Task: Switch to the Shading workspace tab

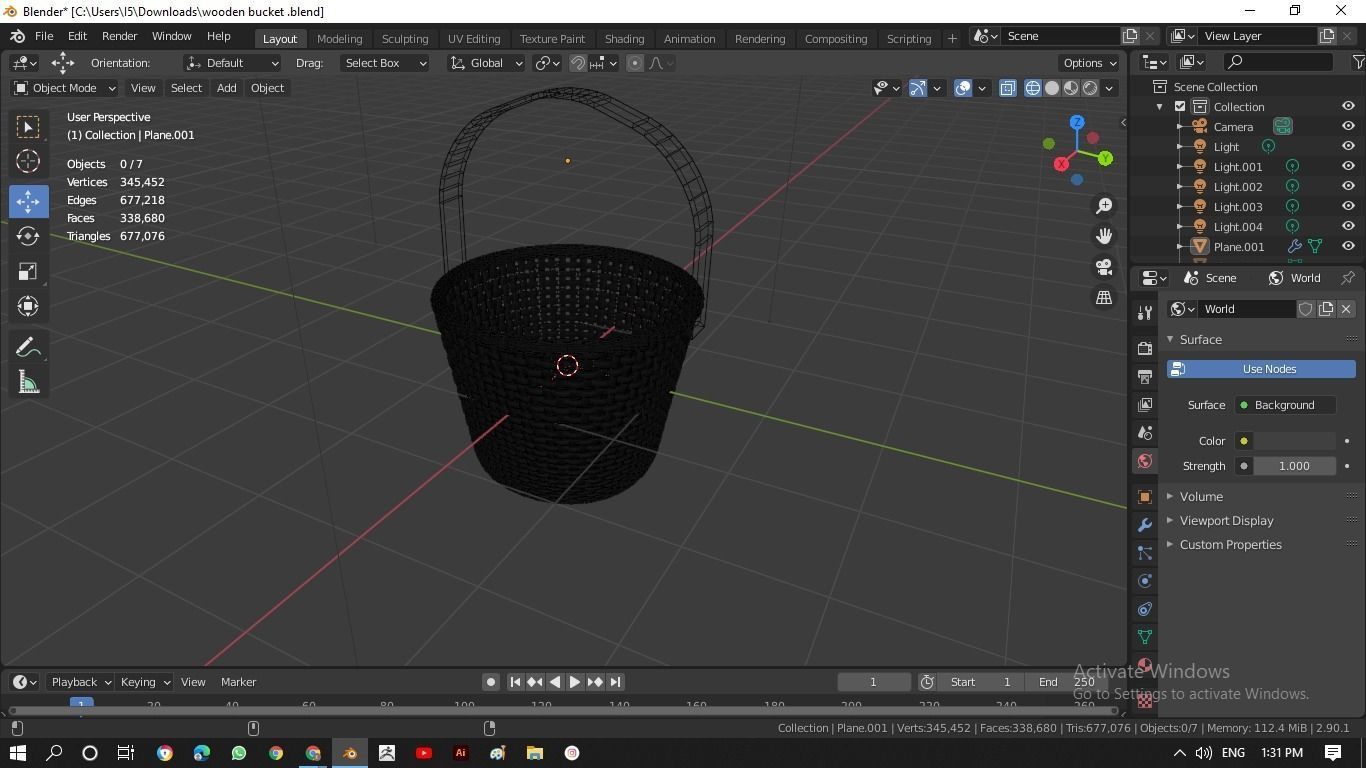Action: tap(624, 38)
